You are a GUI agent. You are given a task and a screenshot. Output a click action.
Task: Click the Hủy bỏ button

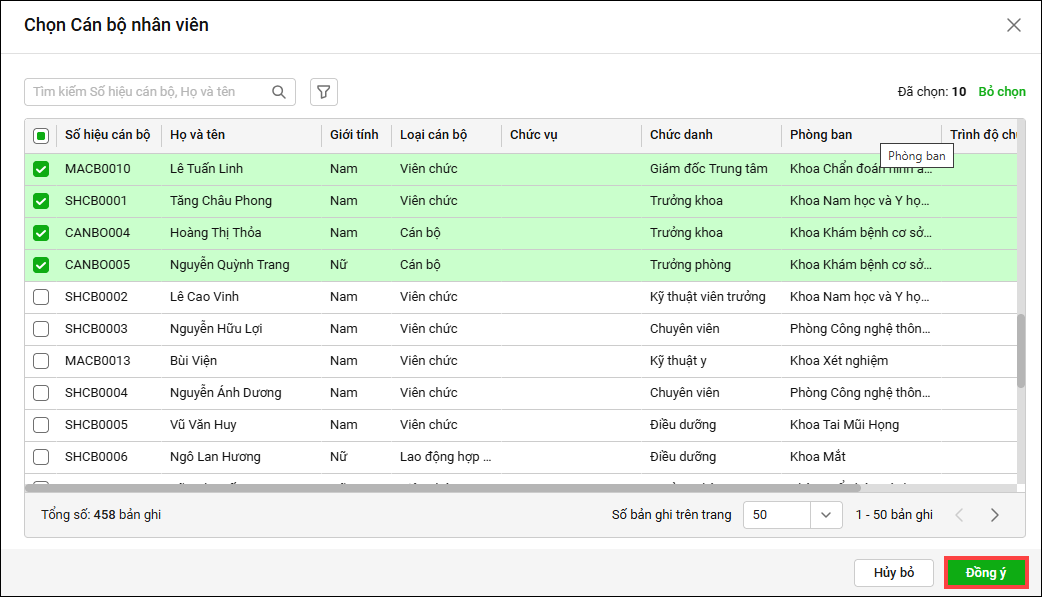coord(894,573)
